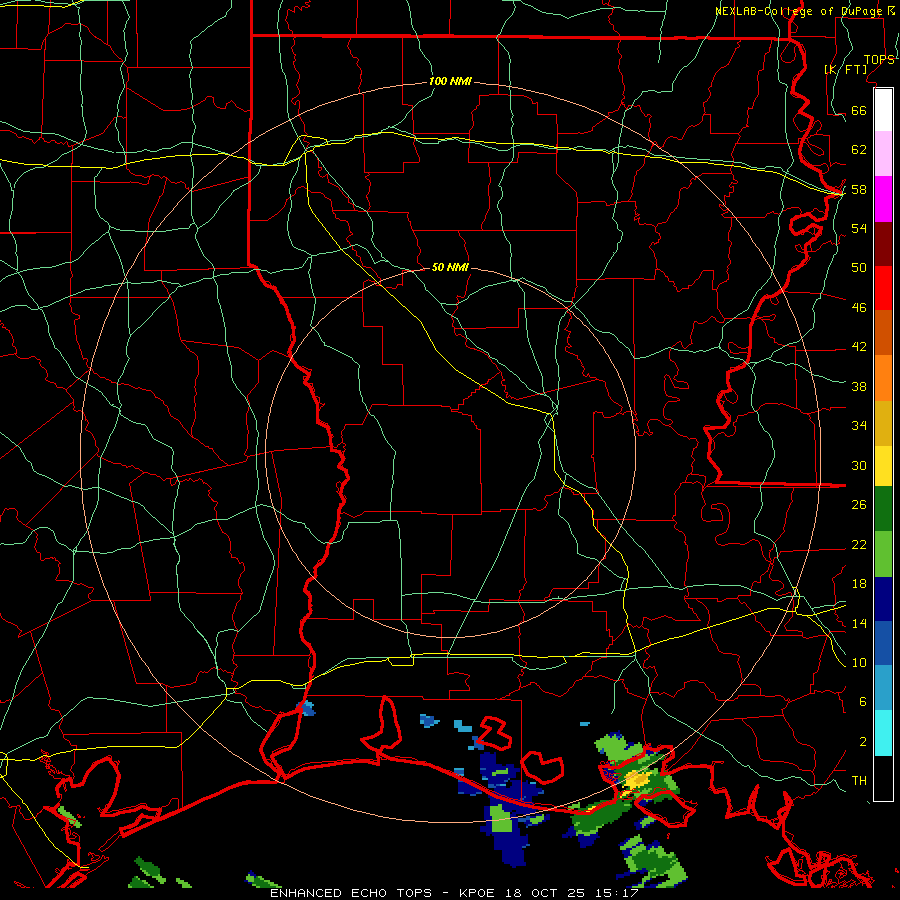The image size is (900, 900).
Task: Click the "[K FT]" units label
Action: (x=845, y=70)
